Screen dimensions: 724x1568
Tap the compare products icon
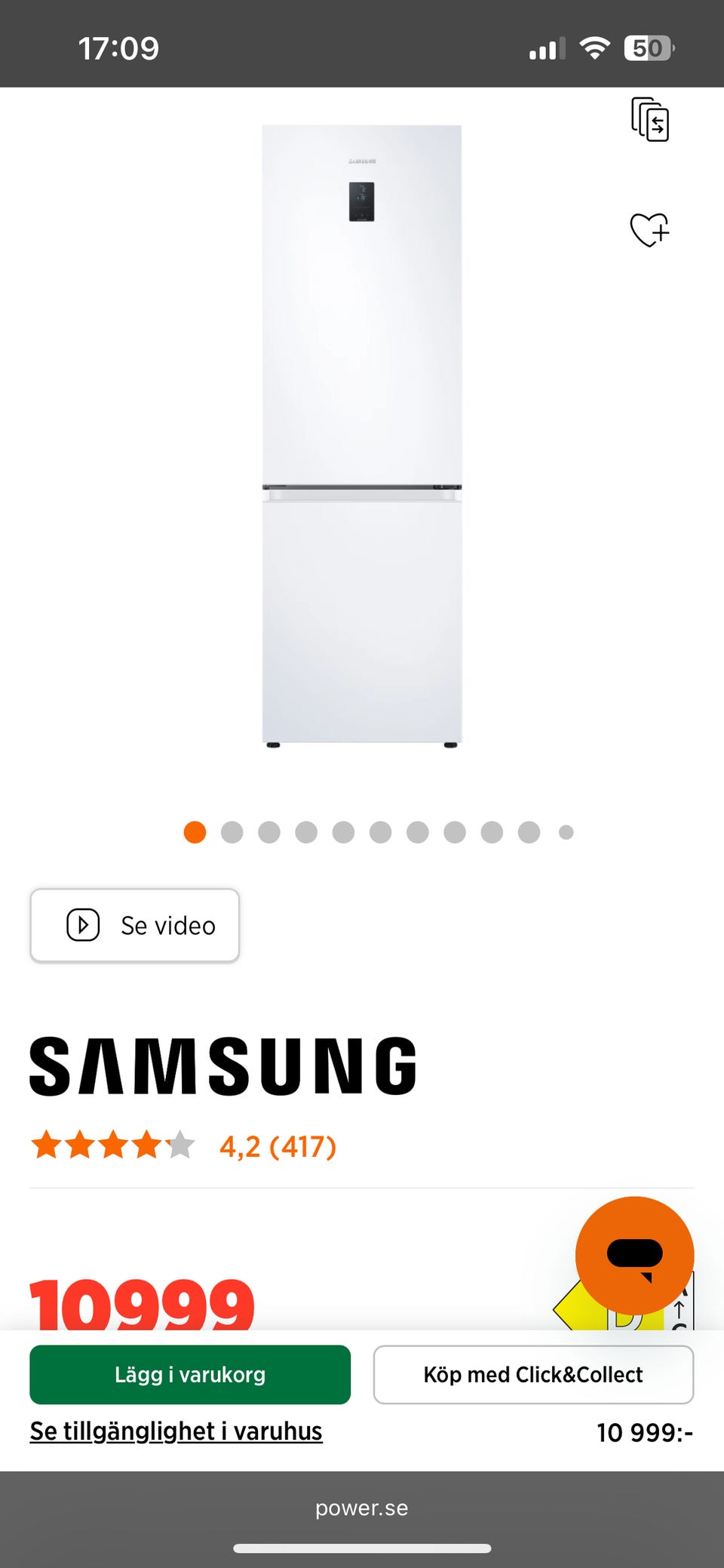(x=650, y=119)
